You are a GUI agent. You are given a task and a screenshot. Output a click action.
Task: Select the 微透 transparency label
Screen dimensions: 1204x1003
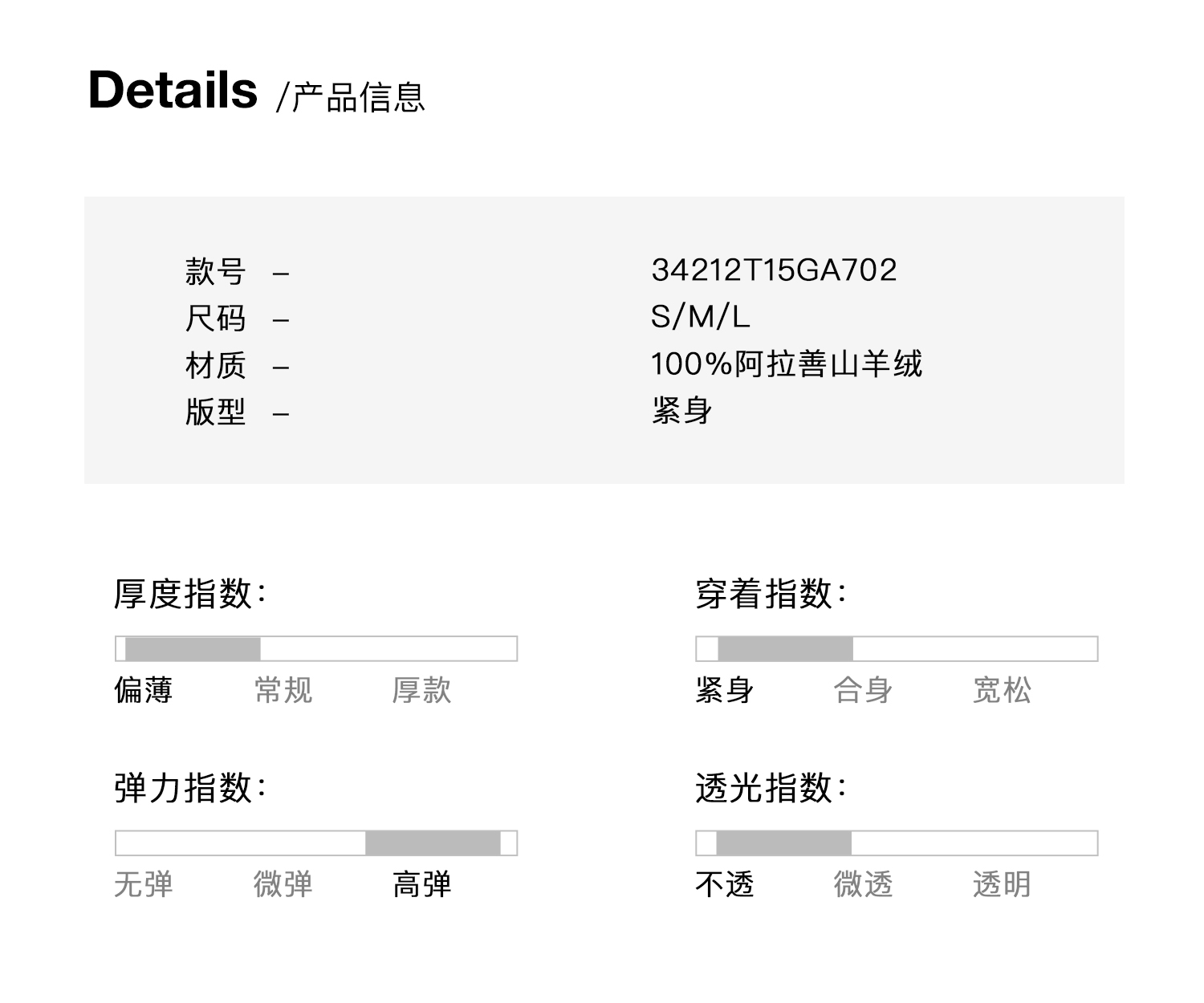coord(863,885)
